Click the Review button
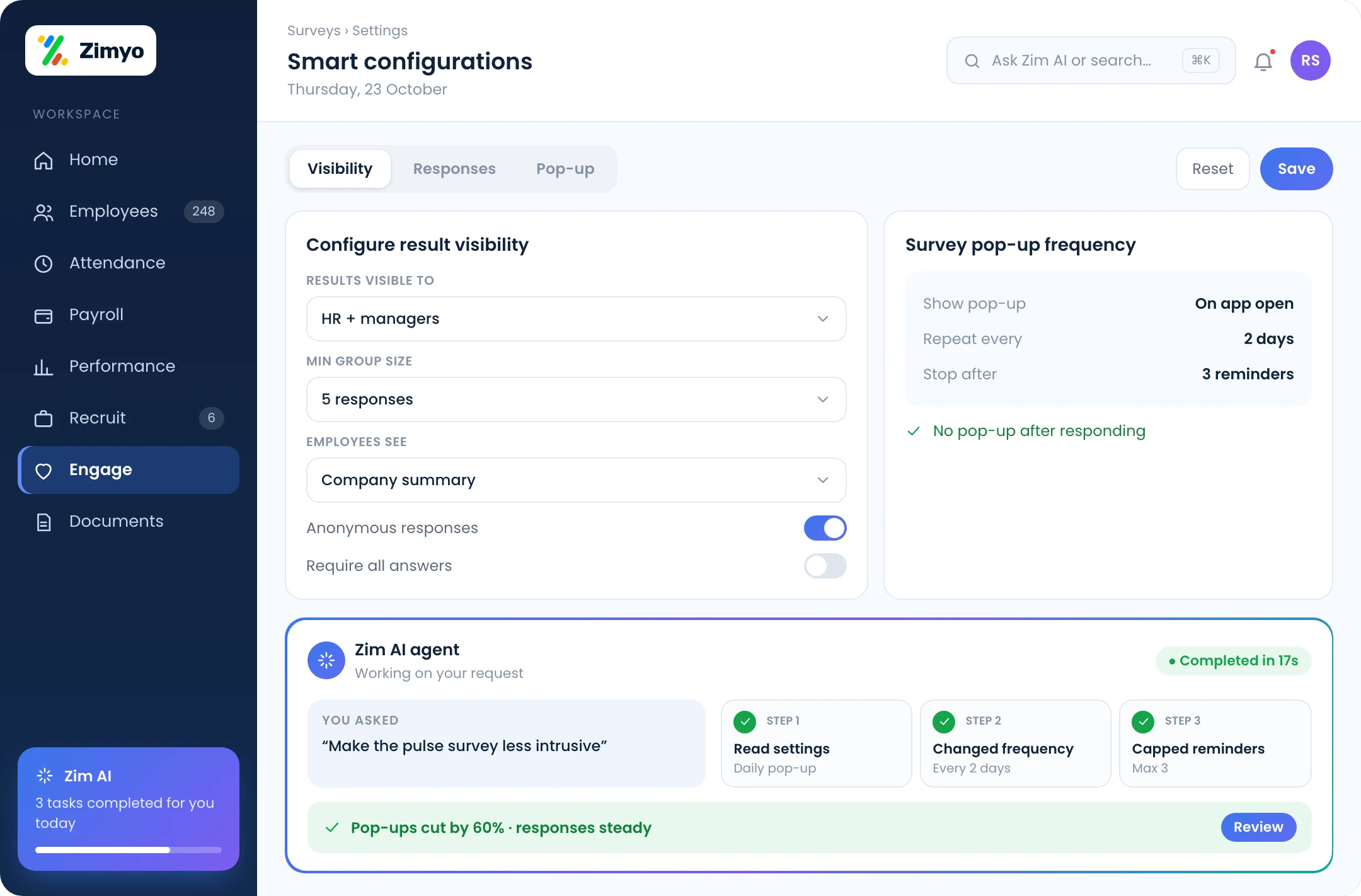The height and width of the screenshot is (896, 1361). click(1258, 827)
